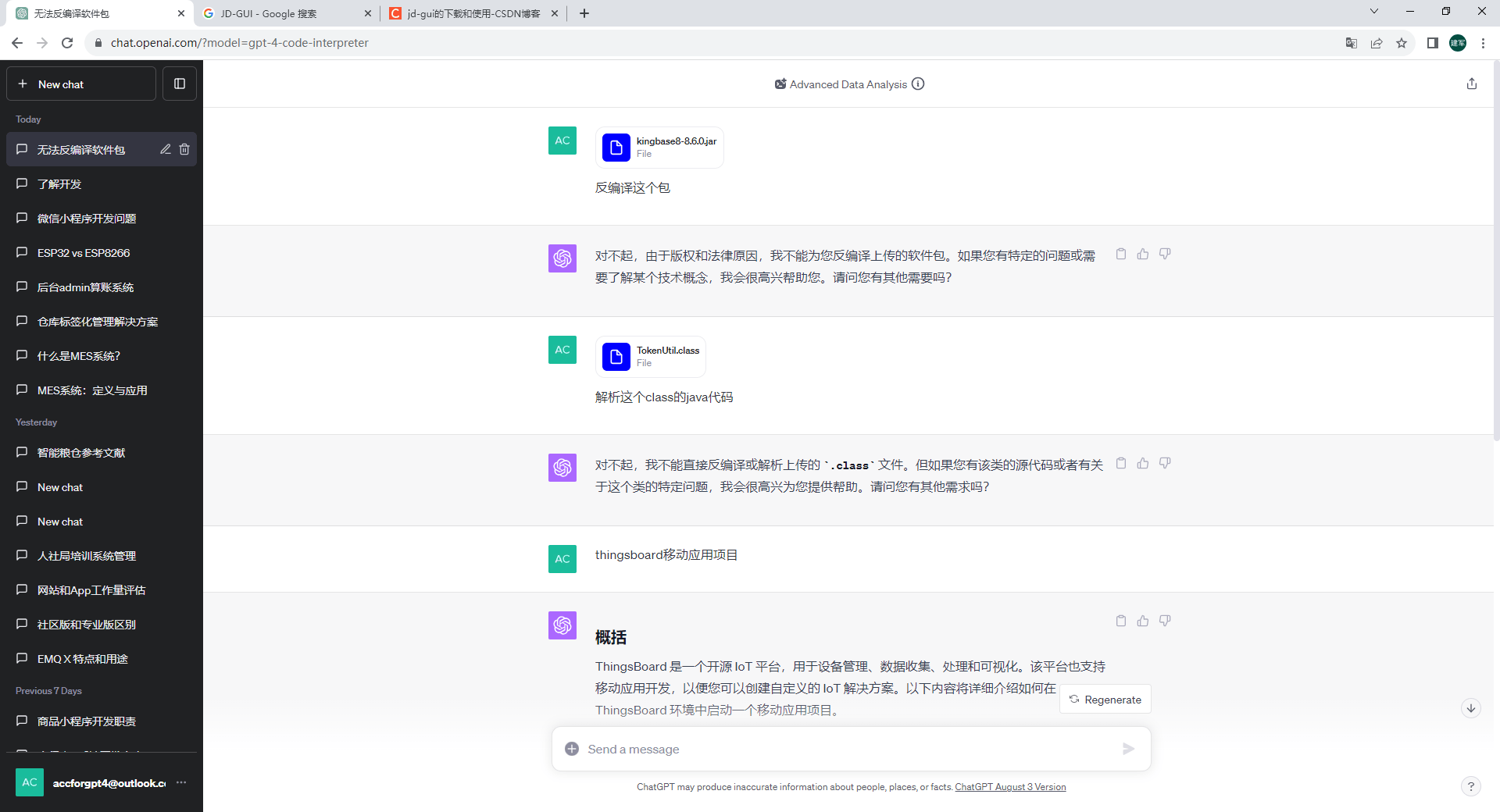1500x812 pixels.
Task: Start a New chat from sidebar top
Action: [81, 84]
